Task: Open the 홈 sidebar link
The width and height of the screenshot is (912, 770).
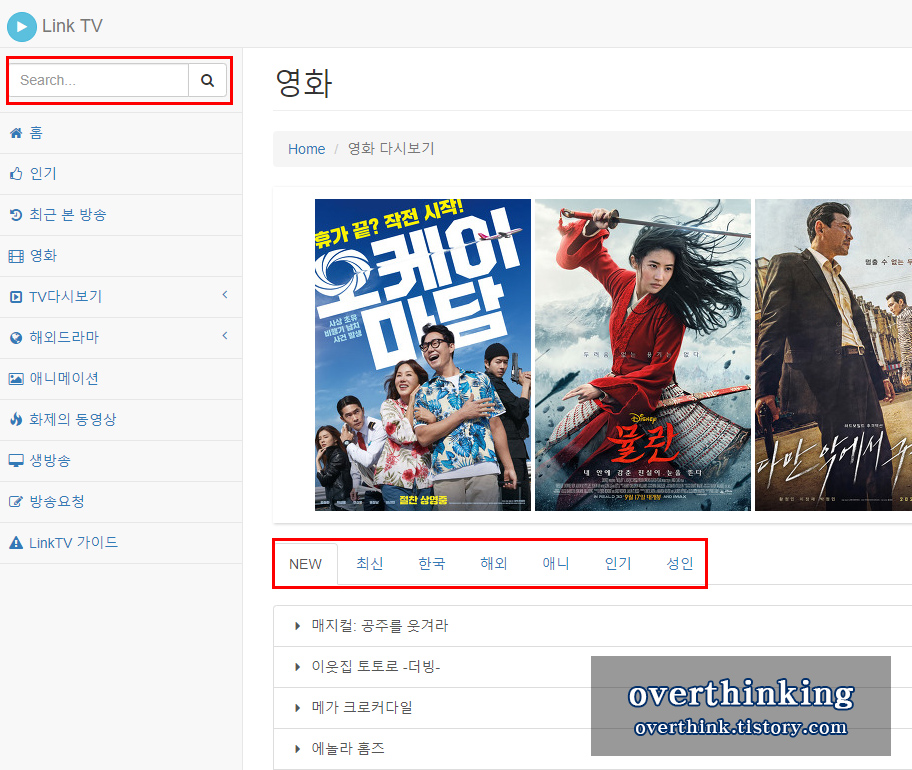Action: pos(35,133)
